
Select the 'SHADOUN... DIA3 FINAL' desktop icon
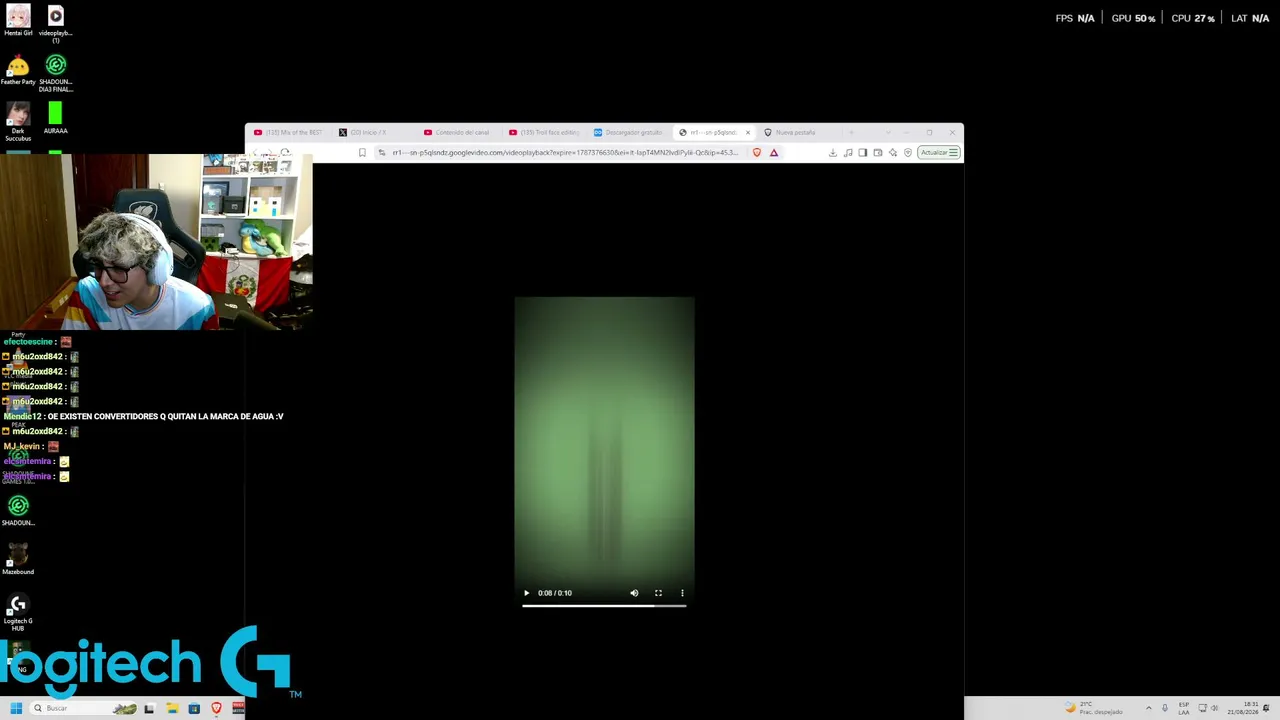(x=56, y=74)
